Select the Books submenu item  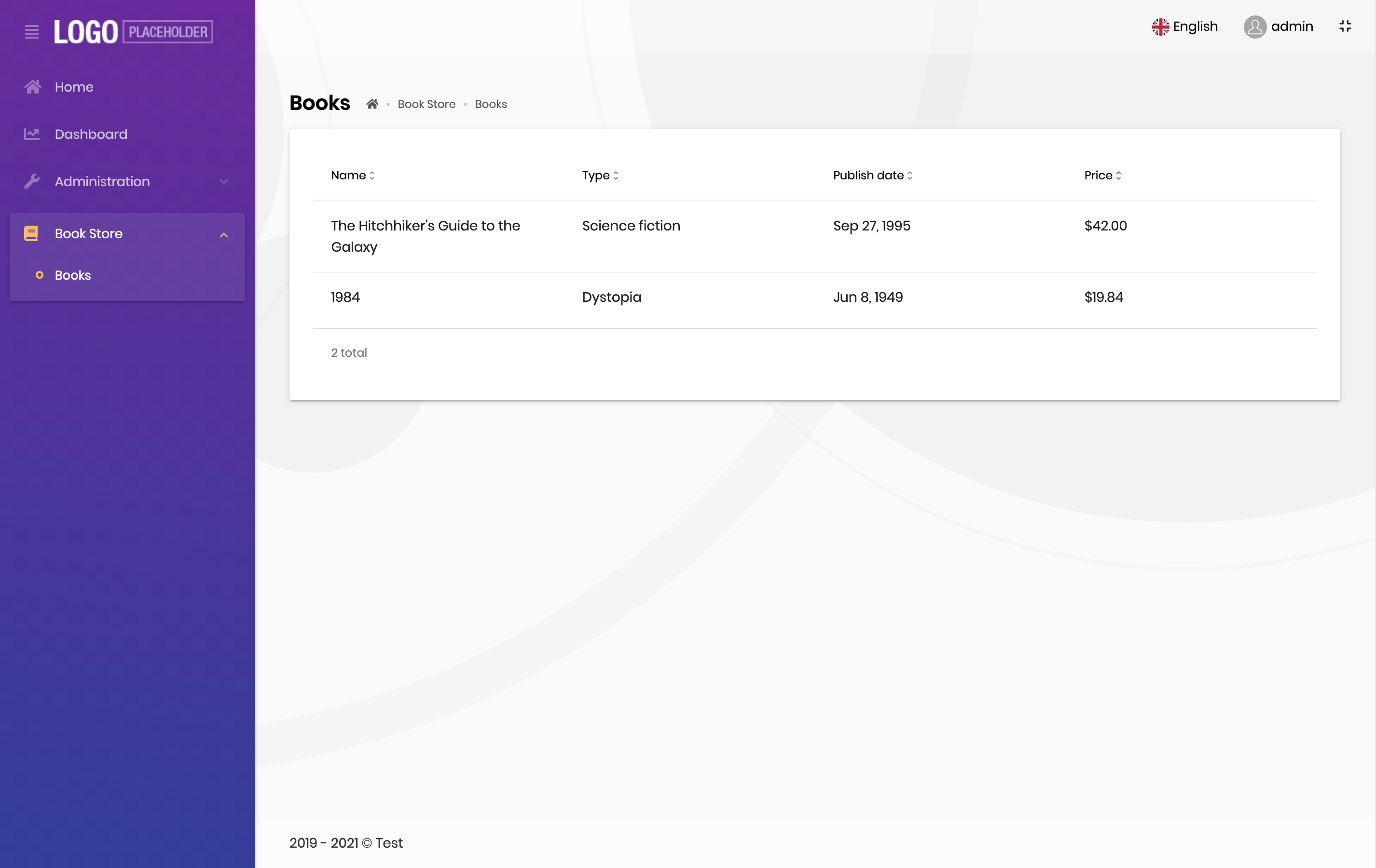coord(72,275)
